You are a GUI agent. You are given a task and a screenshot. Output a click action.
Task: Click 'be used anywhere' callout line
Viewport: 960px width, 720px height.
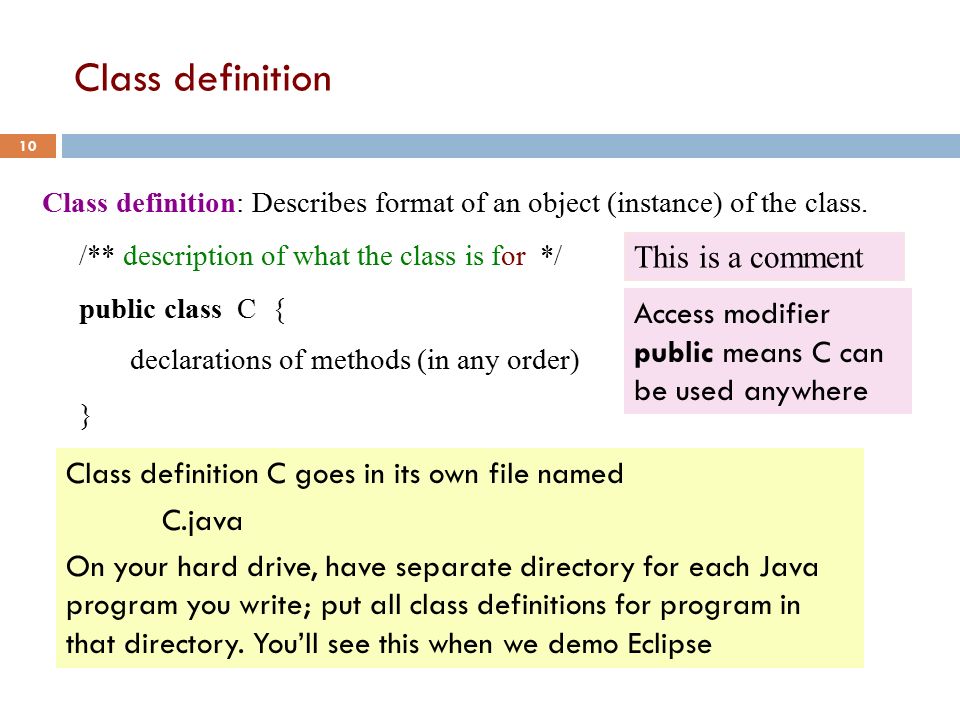pyautogui.click(x=751, y=391)
